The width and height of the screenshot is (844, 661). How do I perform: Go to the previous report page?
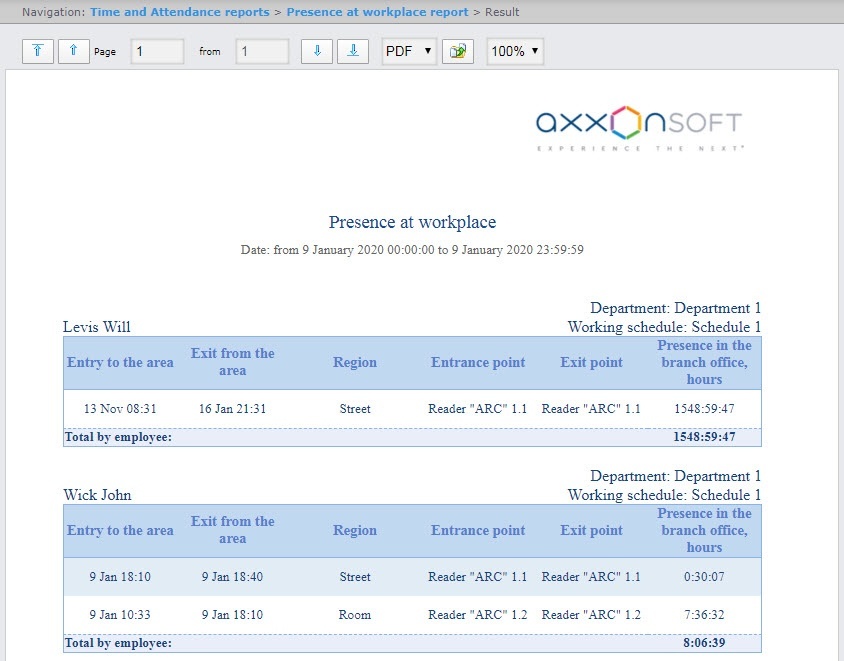pos(74,51)
